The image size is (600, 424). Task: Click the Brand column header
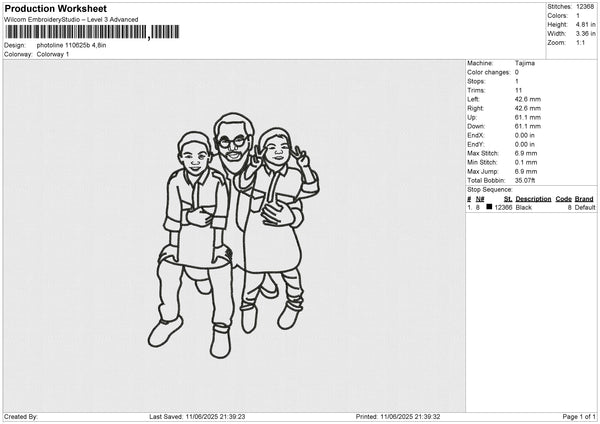pyautogui.click(x=584, y=199)
